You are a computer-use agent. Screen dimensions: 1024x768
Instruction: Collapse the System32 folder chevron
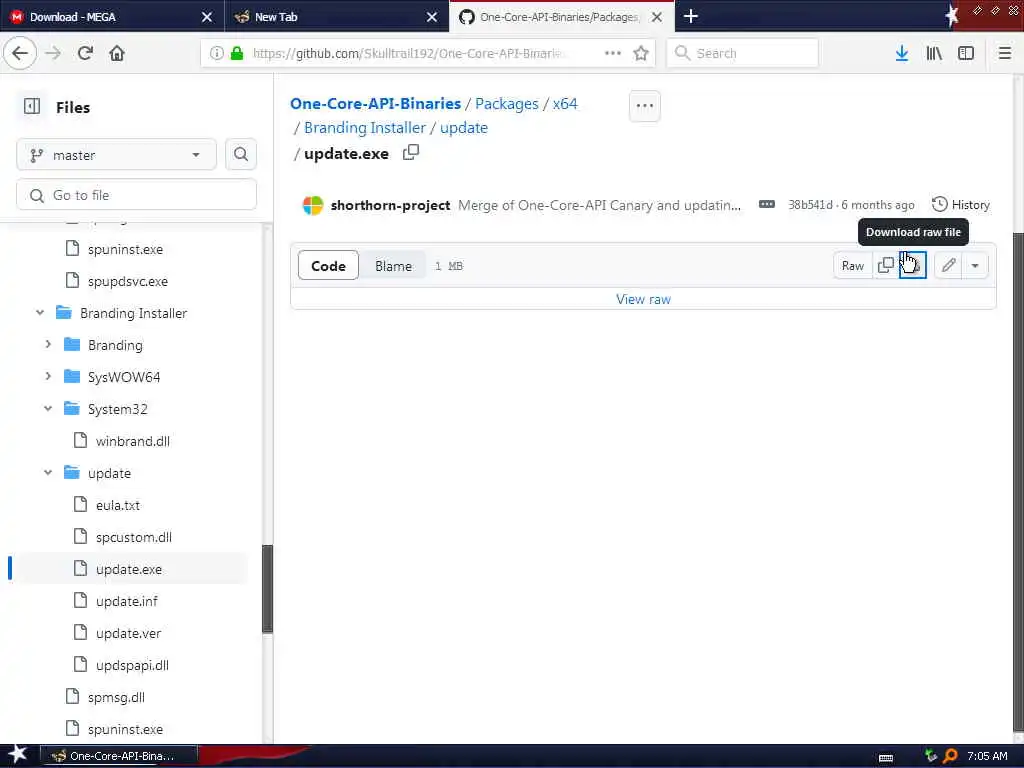point(48,408)
